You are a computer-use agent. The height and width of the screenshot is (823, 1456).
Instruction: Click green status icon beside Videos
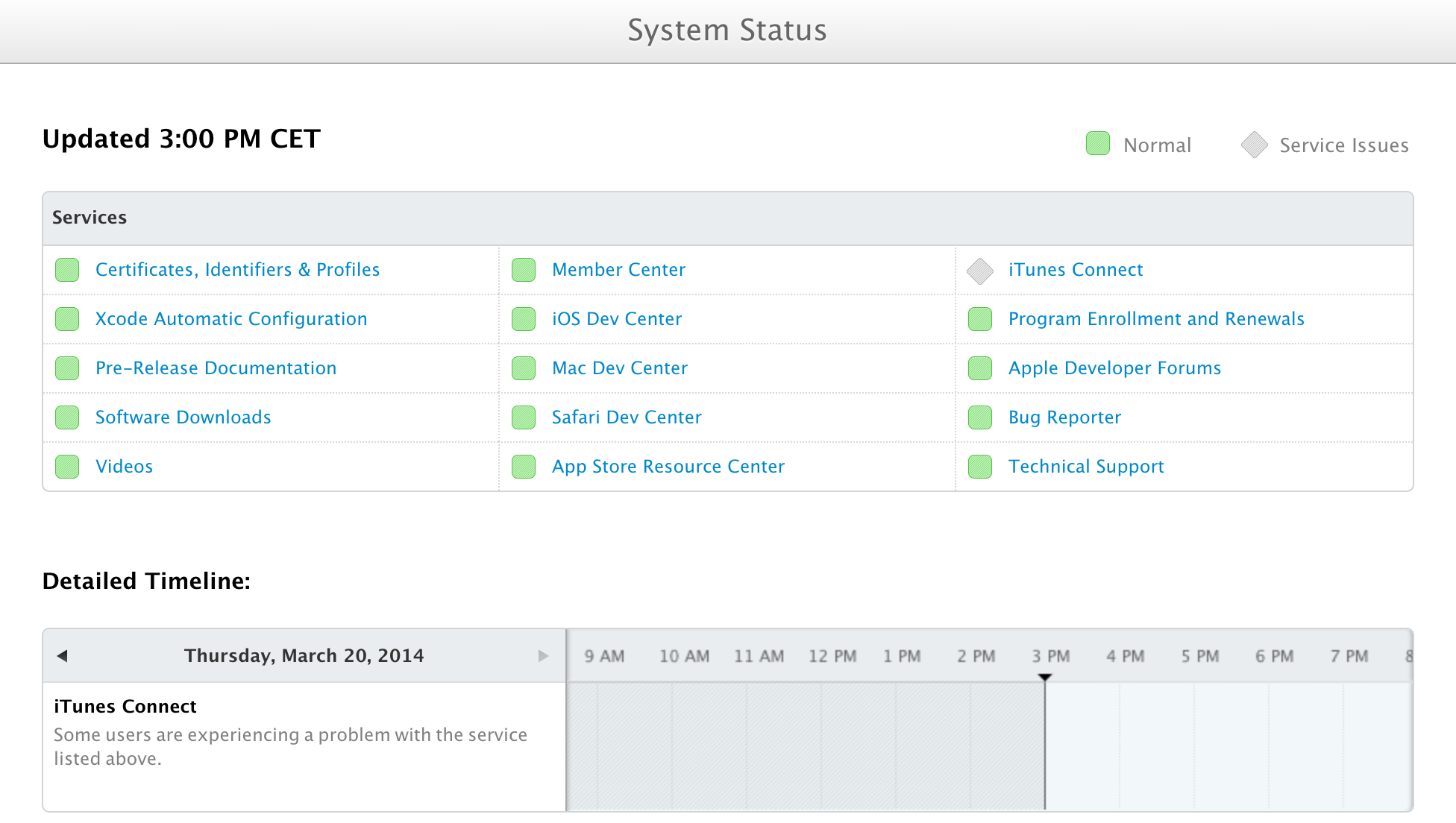click(67, 467)
